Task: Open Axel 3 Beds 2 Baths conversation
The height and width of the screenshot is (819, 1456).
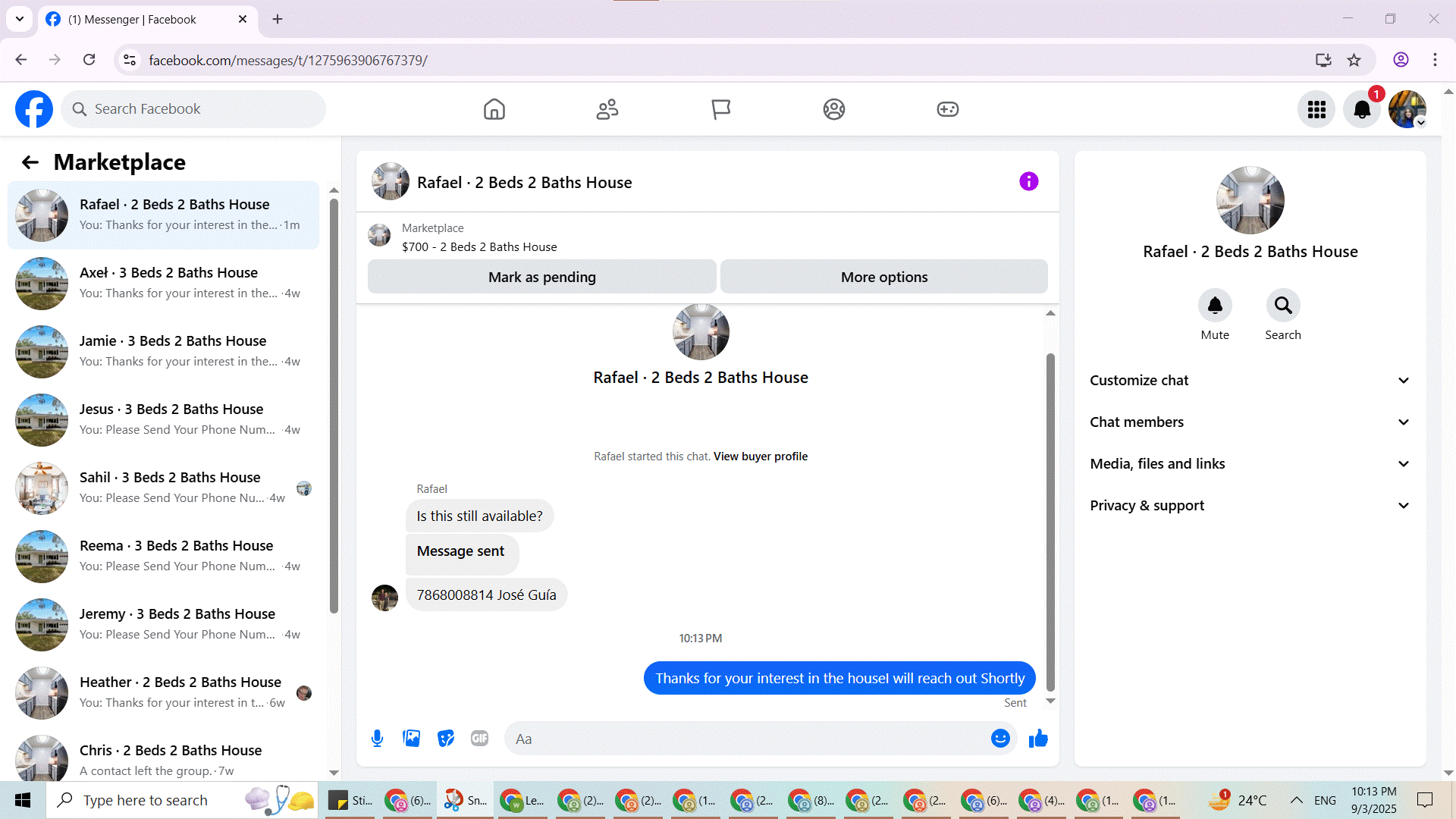Action: coord(163,284)
